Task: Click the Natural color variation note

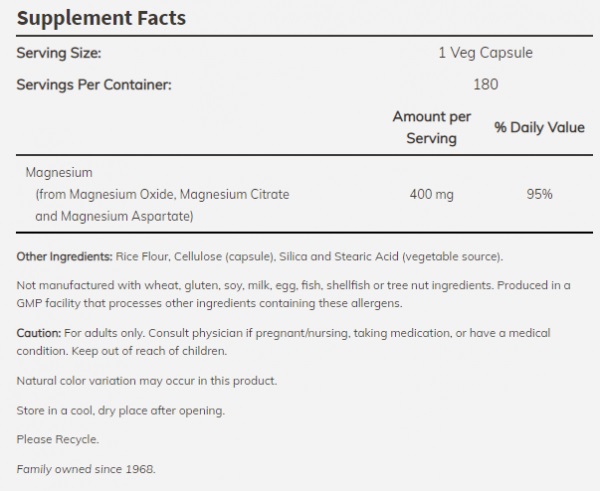Action: point(146,381)
